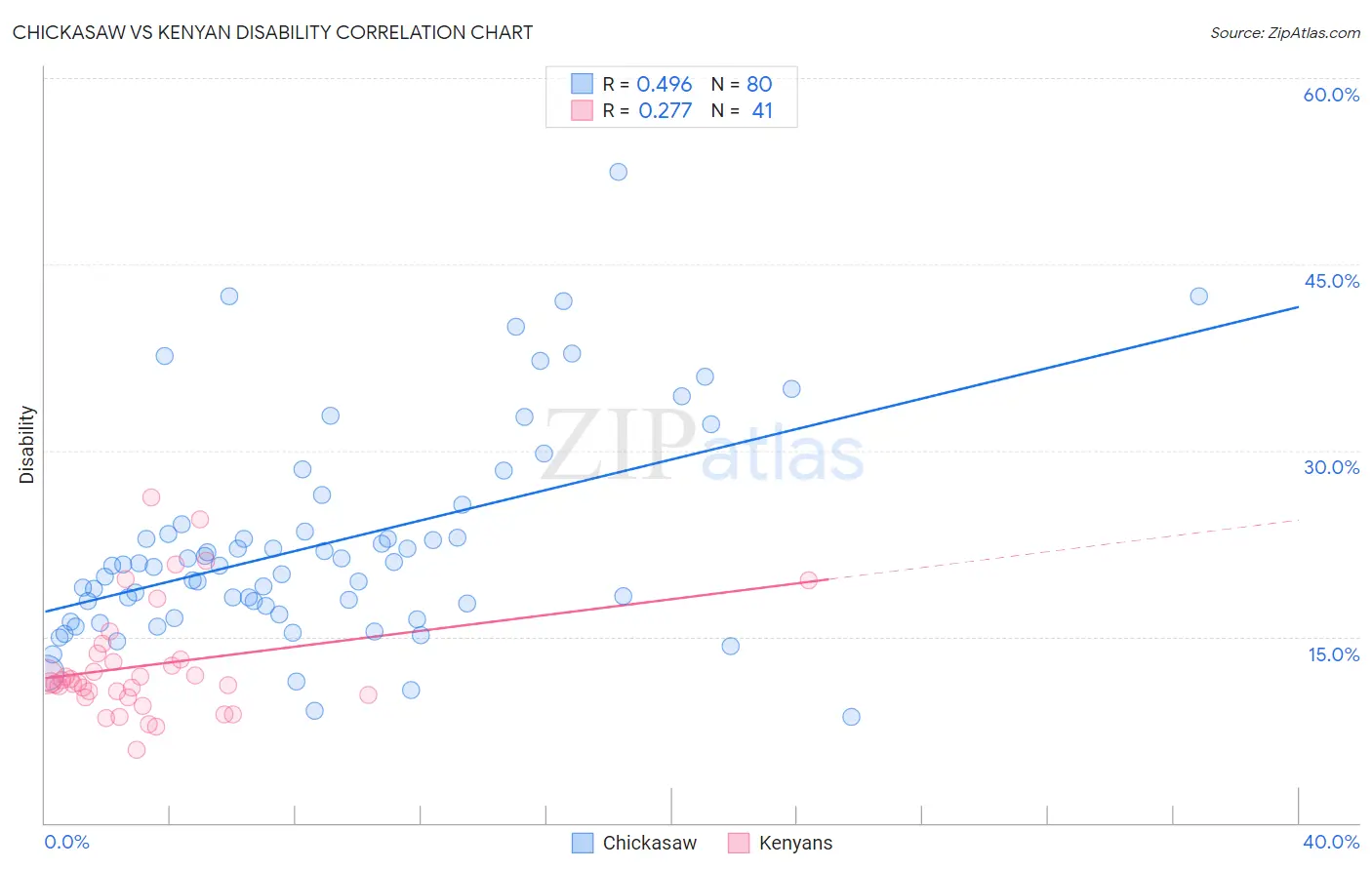Viewport: 1372px width, 870px height.
Task: Click the pink Kenyans legend swatch
Action: click(739, 843)
